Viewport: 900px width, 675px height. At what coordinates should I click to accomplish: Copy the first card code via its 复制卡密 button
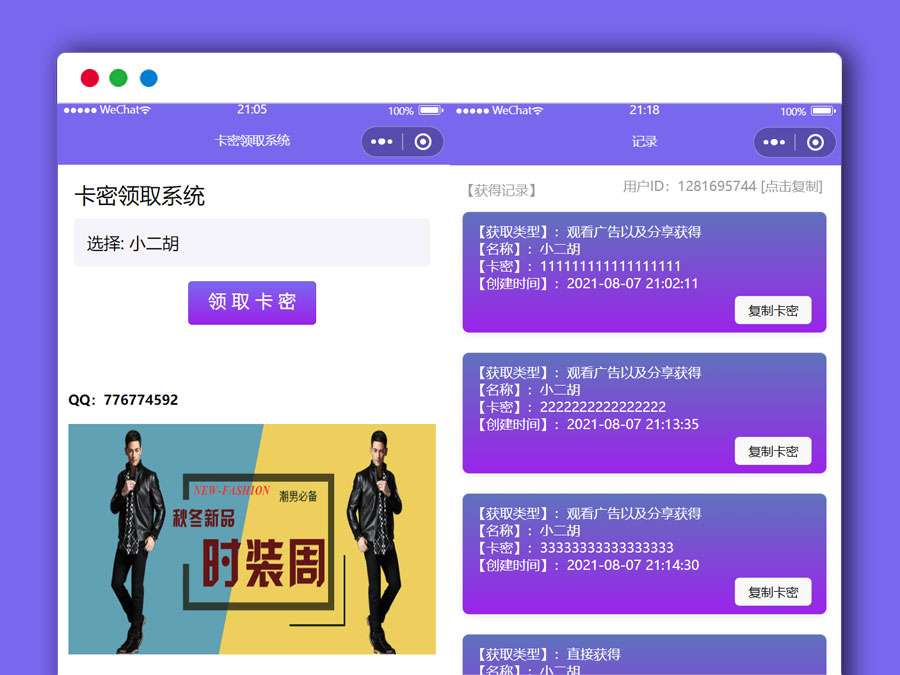pyautogui.click(x=773, y=310)
